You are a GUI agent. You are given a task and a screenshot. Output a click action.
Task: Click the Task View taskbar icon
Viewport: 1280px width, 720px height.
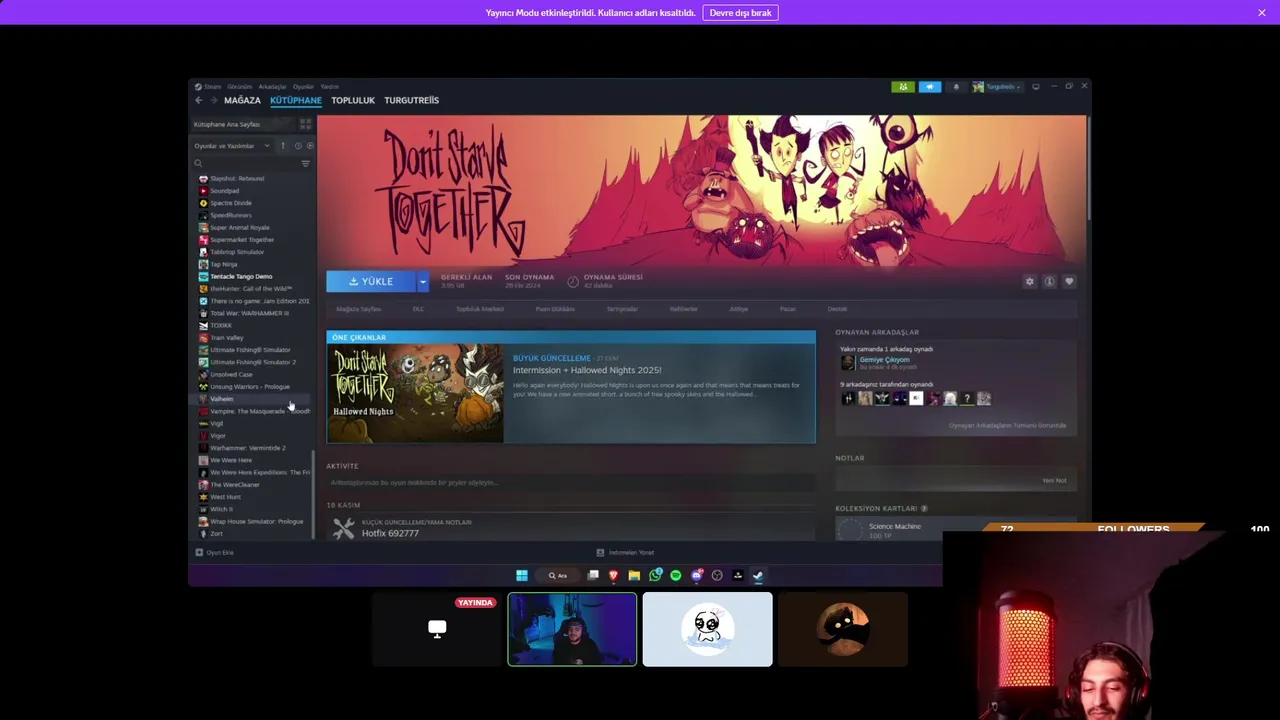pyautogui.click(x=593, y=575)
